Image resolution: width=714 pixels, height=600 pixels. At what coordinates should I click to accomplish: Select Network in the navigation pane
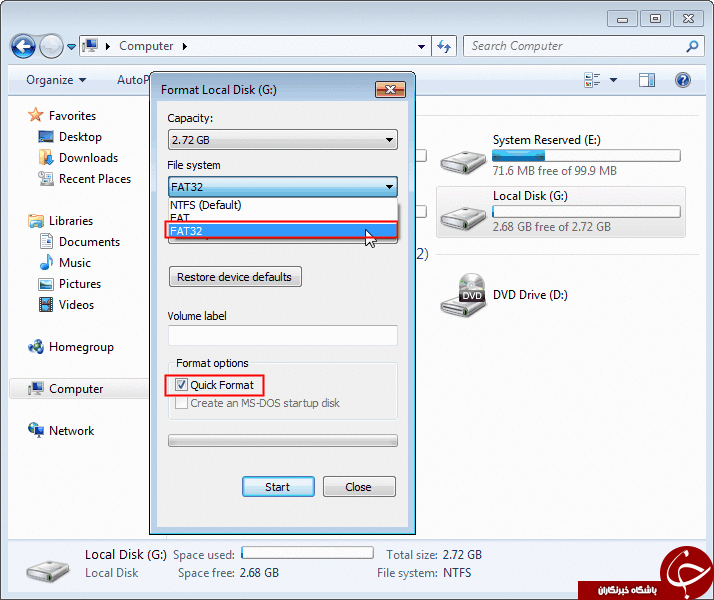(71, 431)
